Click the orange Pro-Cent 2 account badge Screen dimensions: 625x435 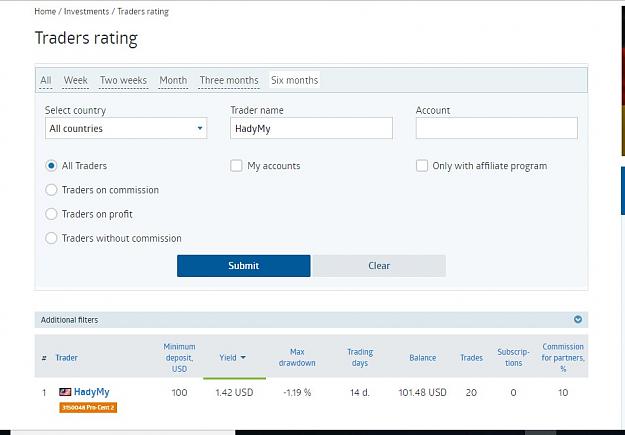point(88,407)
